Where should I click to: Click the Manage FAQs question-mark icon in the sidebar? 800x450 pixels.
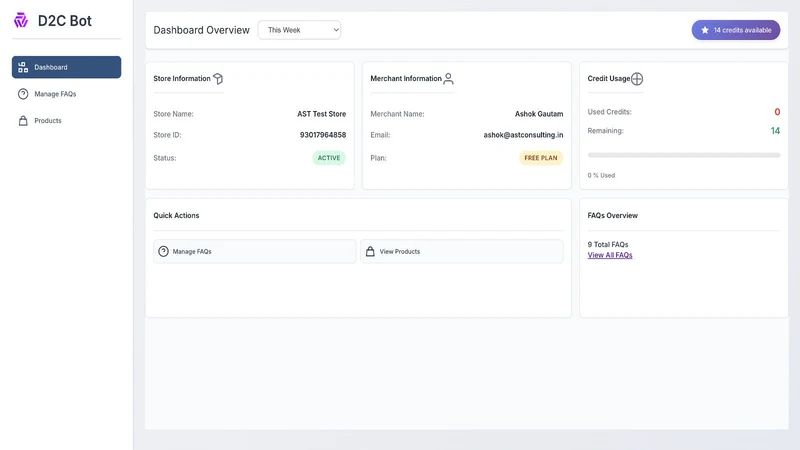click(x=23, y=94)
